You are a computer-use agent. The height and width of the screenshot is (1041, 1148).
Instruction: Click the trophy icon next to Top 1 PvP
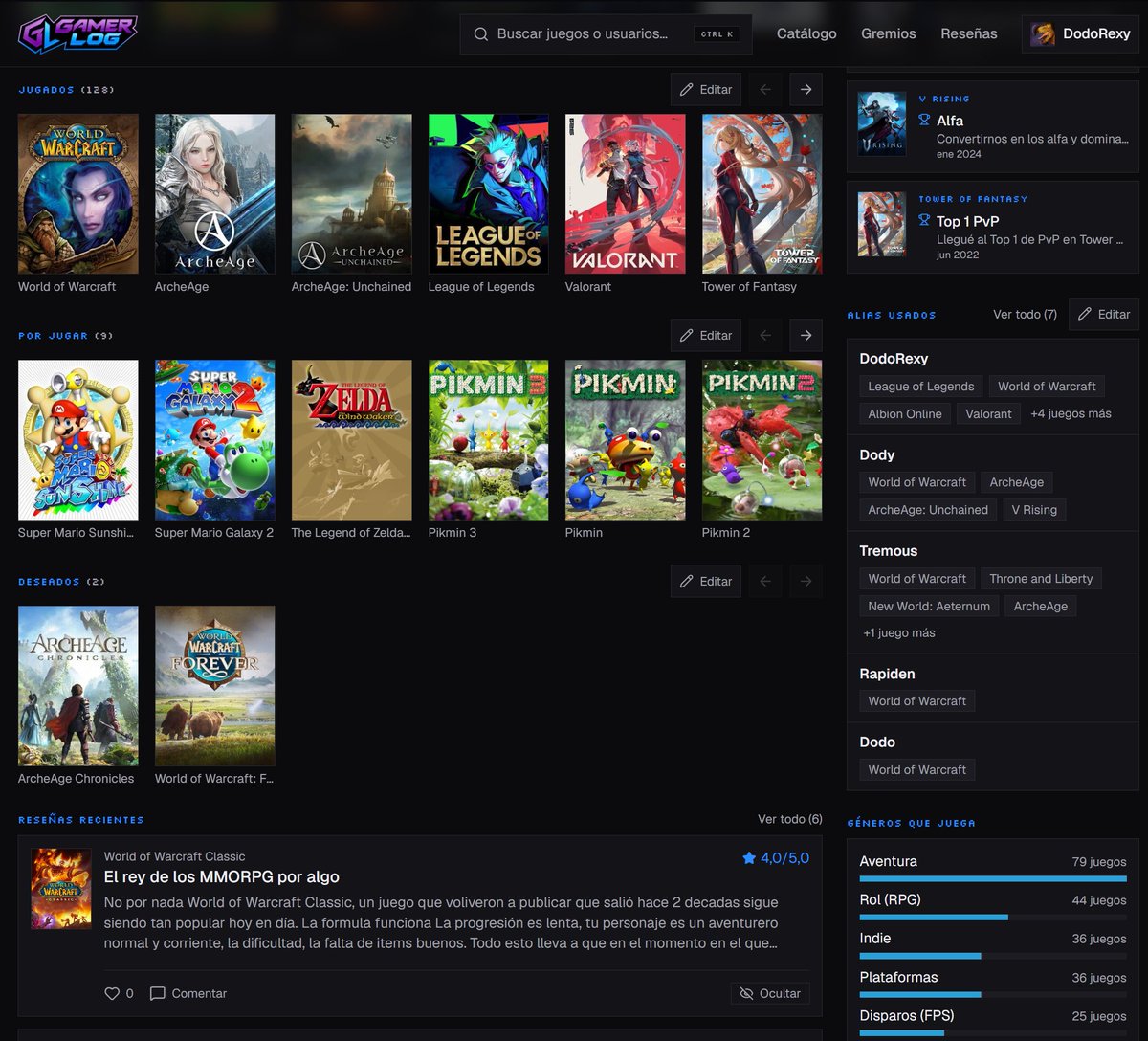pos(924,221)
